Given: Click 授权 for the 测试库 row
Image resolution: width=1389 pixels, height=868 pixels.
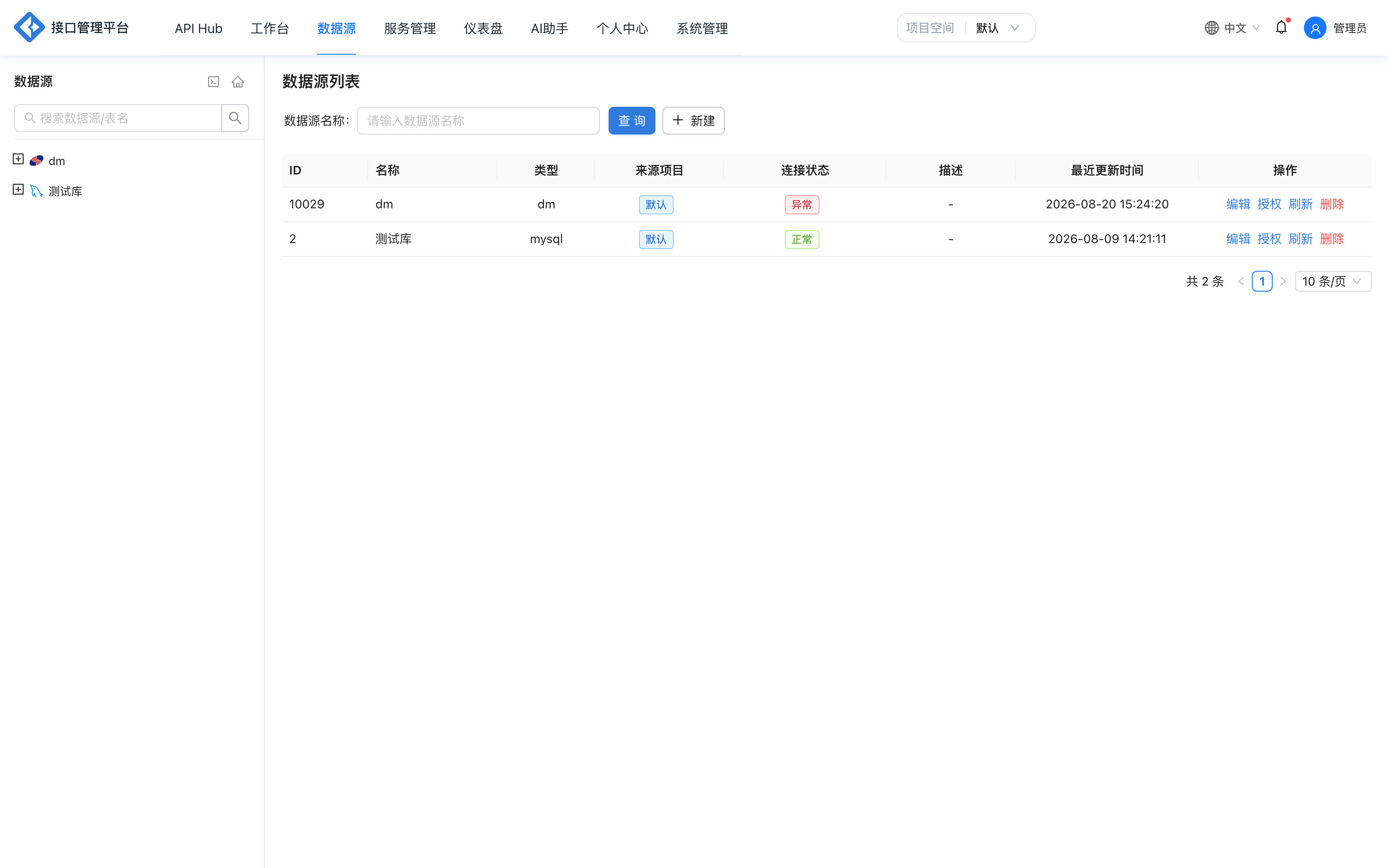Looking at the screenshot, I should click(x=1269, y=239).
